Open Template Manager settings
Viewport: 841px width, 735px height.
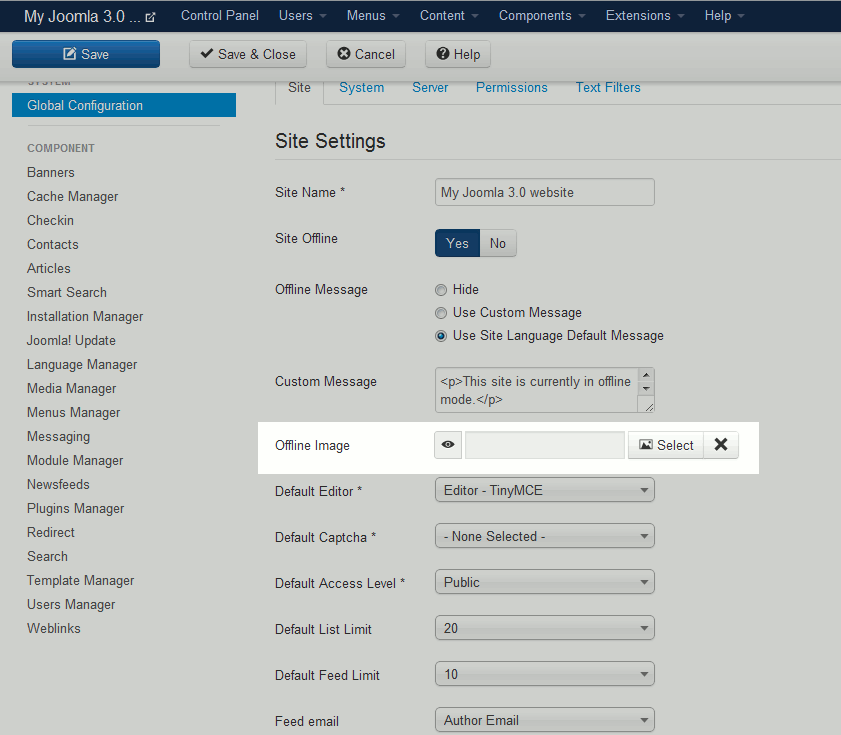pos(80,580)
